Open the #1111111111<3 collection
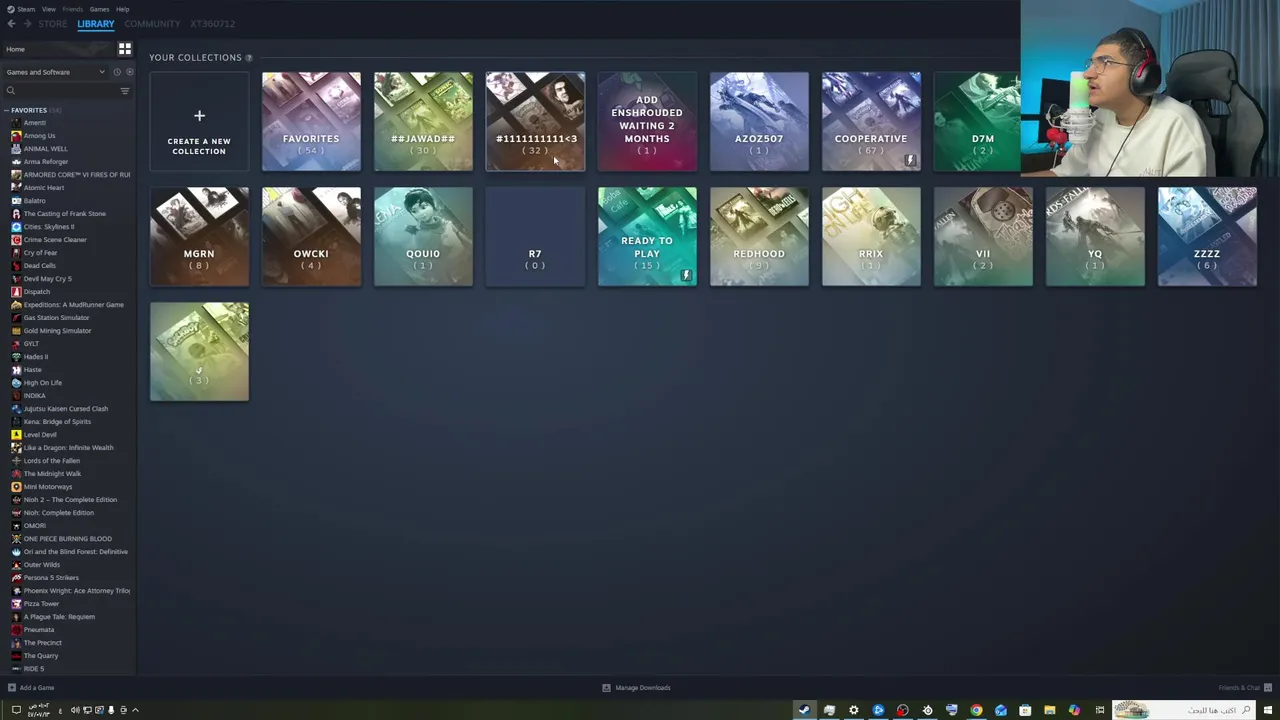Viewport: 1280px width, 720px height. click(535, 121)
